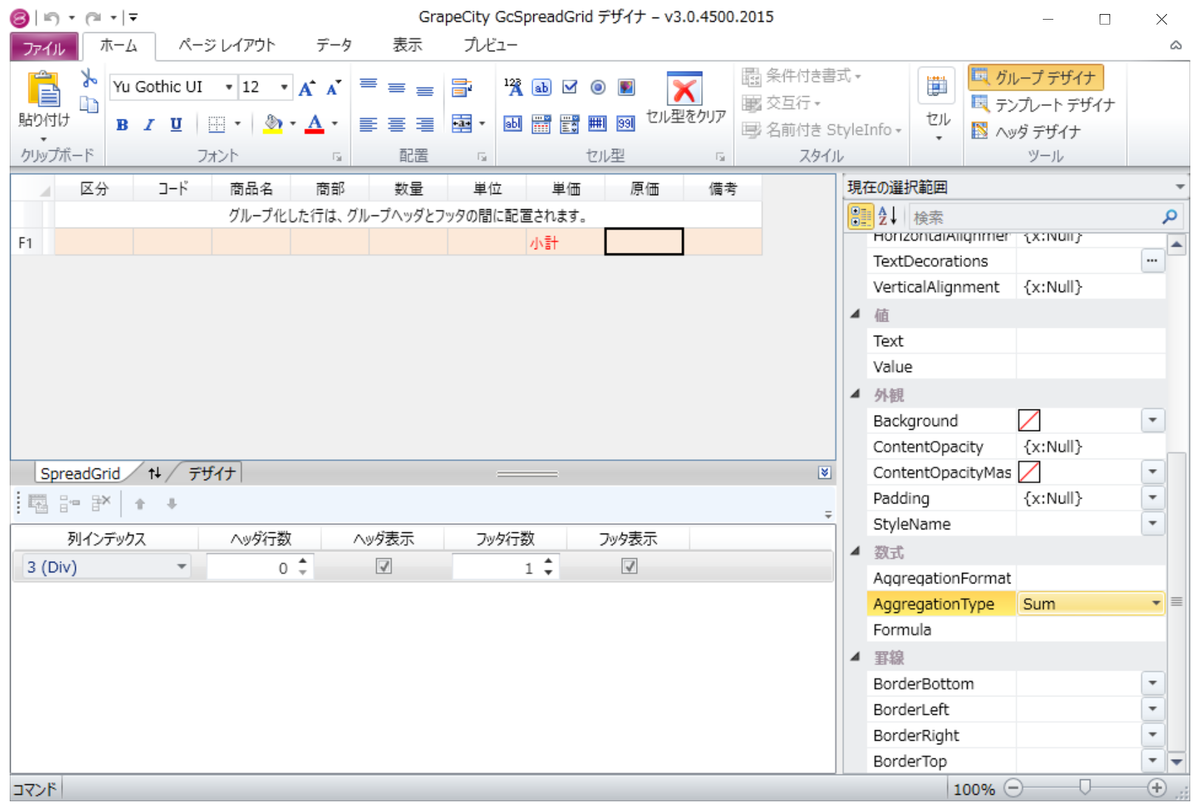
Task: Select the number cell type icon
Action: pos(514,87)
